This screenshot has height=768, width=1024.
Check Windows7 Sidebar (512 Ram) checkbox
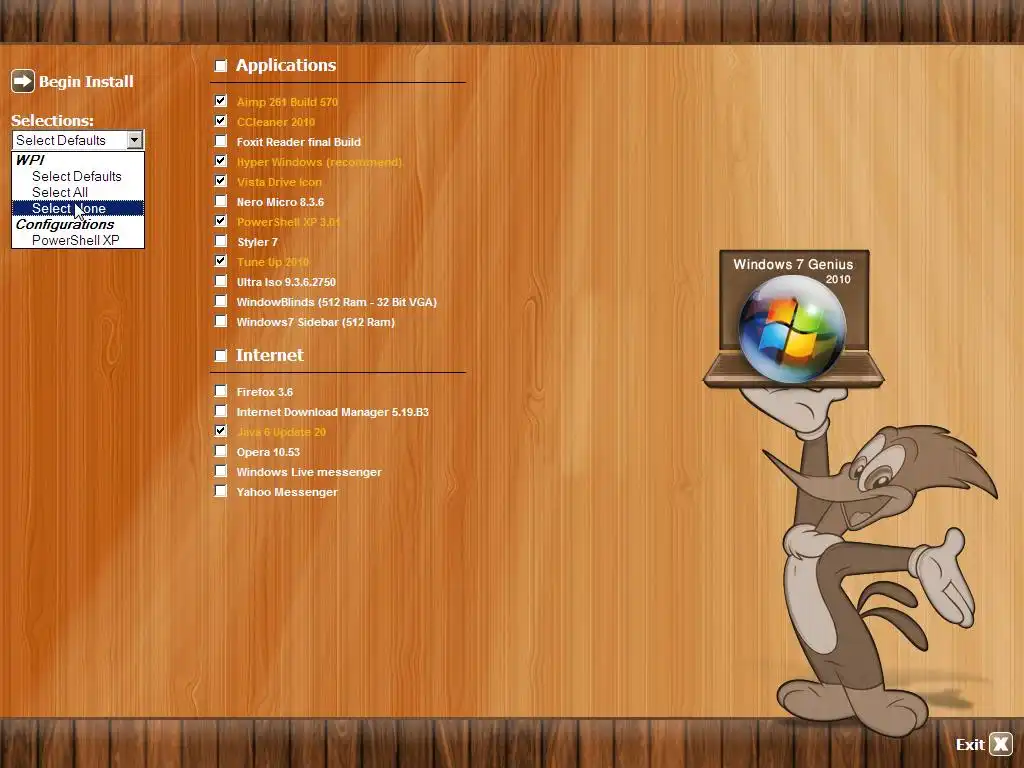(x=221, y=321)
